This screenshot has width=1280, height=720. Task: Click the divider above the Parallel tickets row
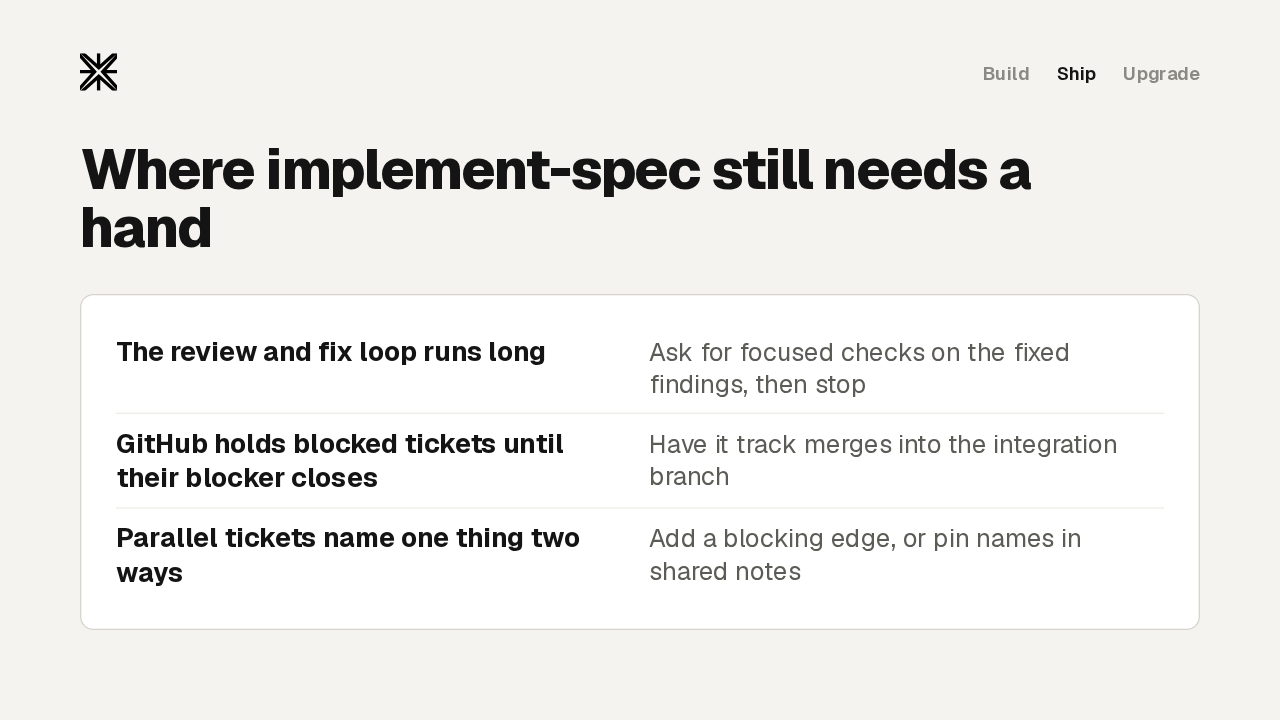coord(640,508)
